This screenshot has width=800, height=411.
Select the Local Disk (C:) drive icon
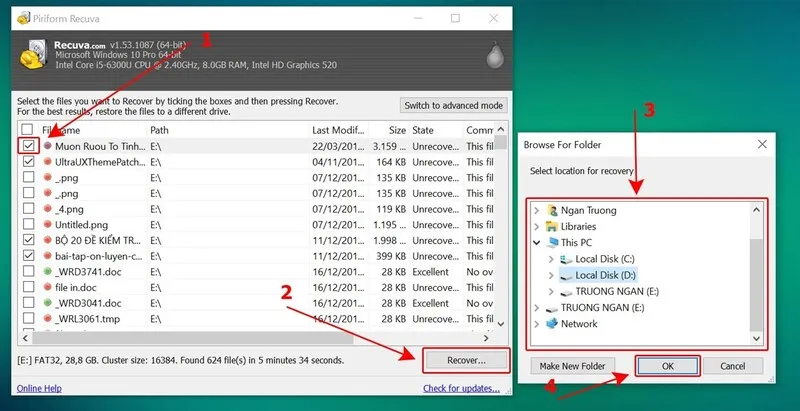pyautogui.click(x=565, y=259)
